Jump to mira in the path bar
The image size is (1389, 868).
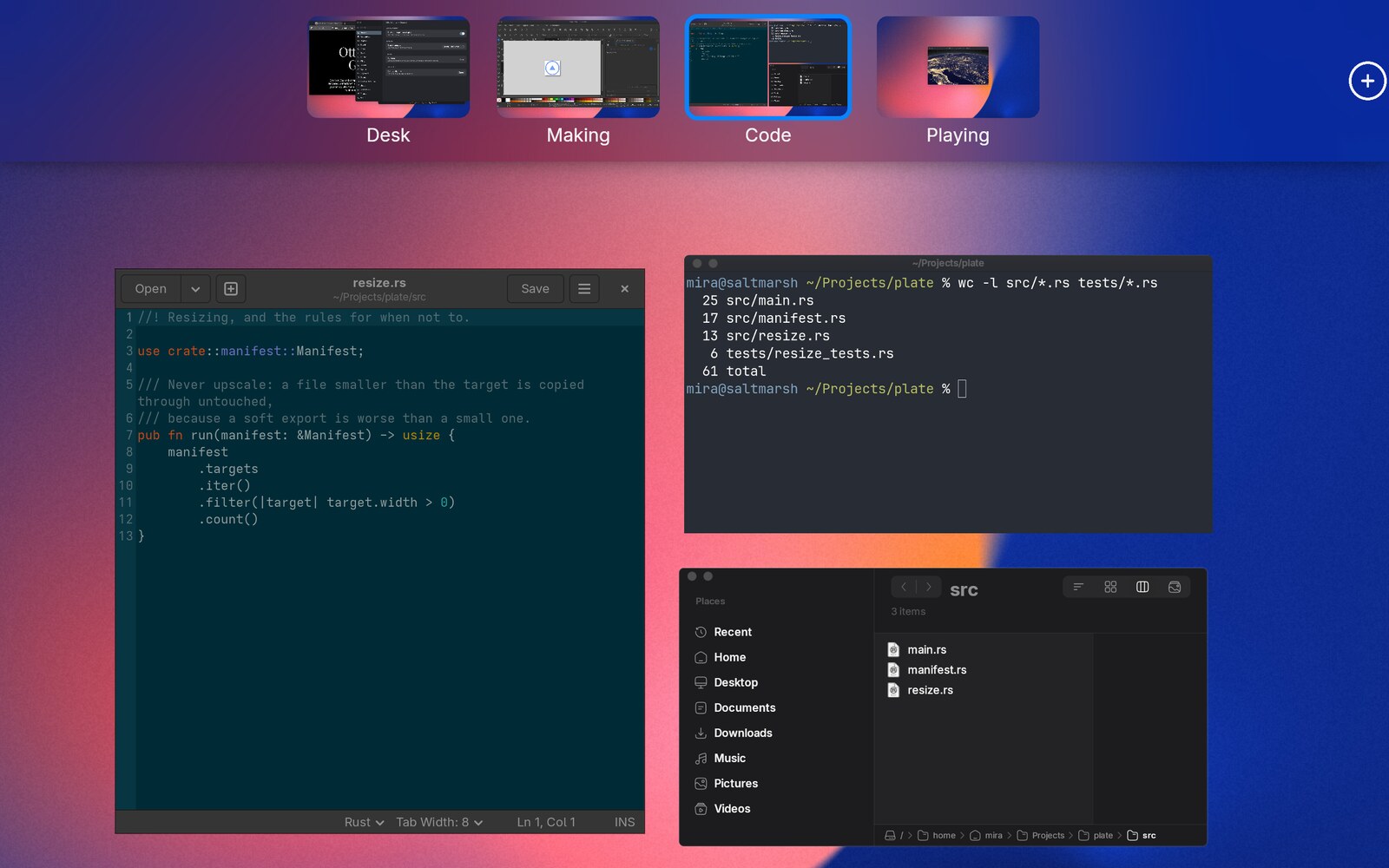coord(986,836)
